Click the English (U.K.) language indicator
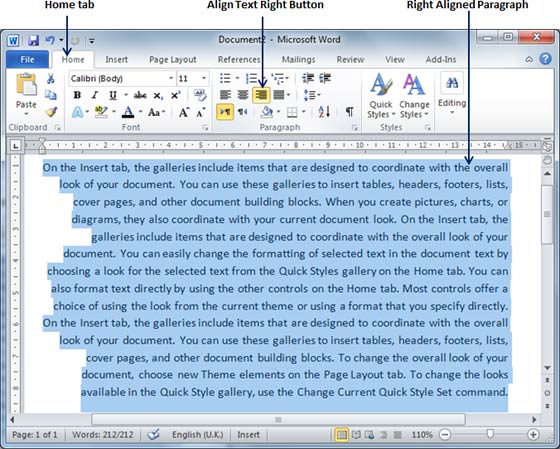 coord(198,435)
